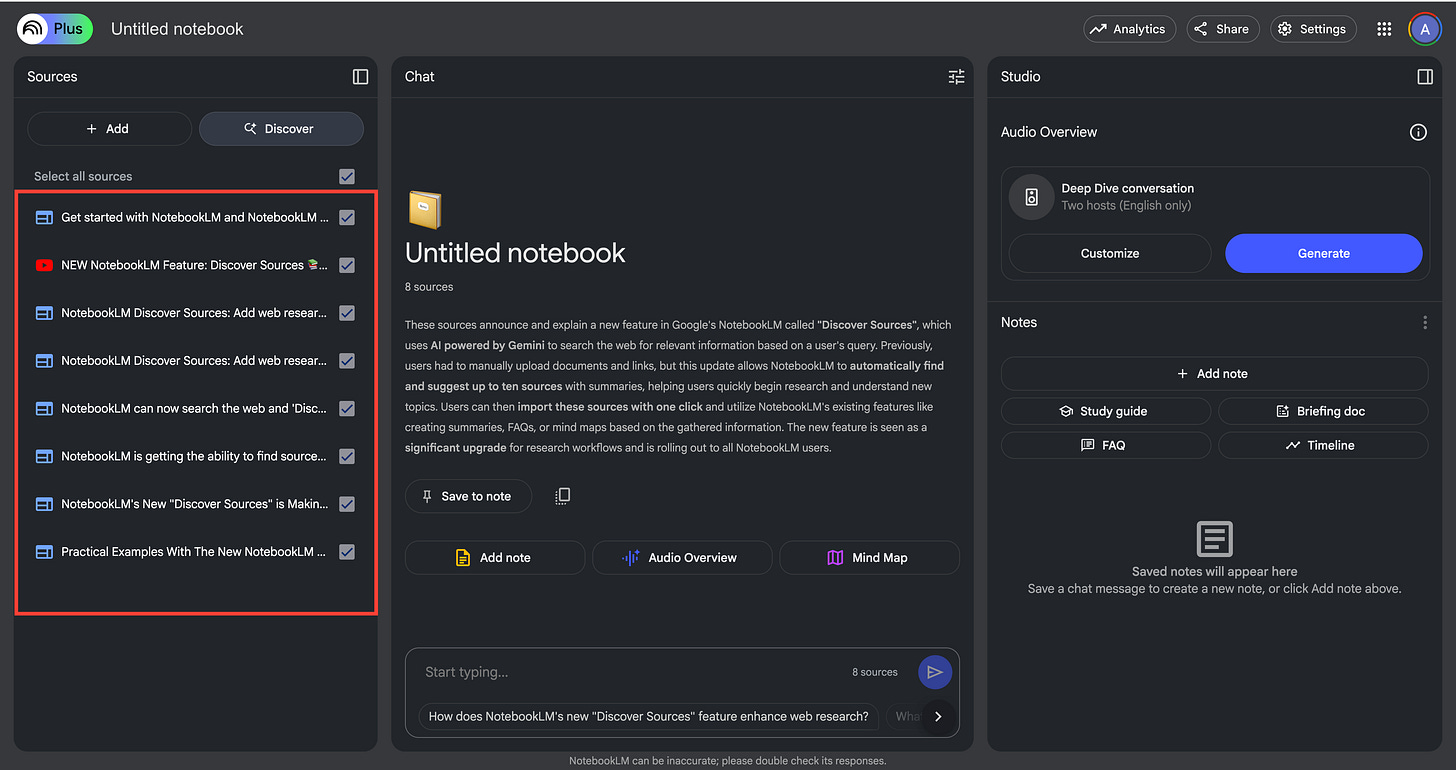
Task: Click the Deep Dive speaker icon
Action: click(1032, 197)
